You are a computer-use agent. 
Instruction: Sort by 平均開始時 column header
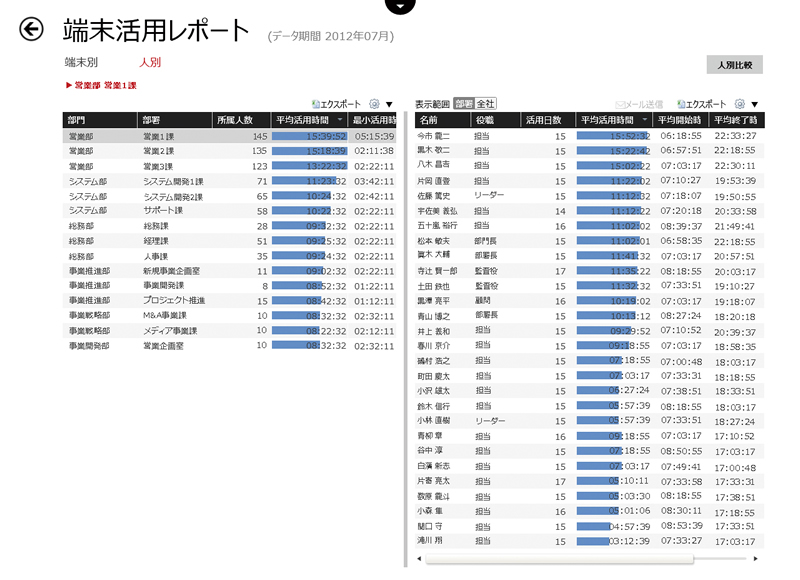681,120
